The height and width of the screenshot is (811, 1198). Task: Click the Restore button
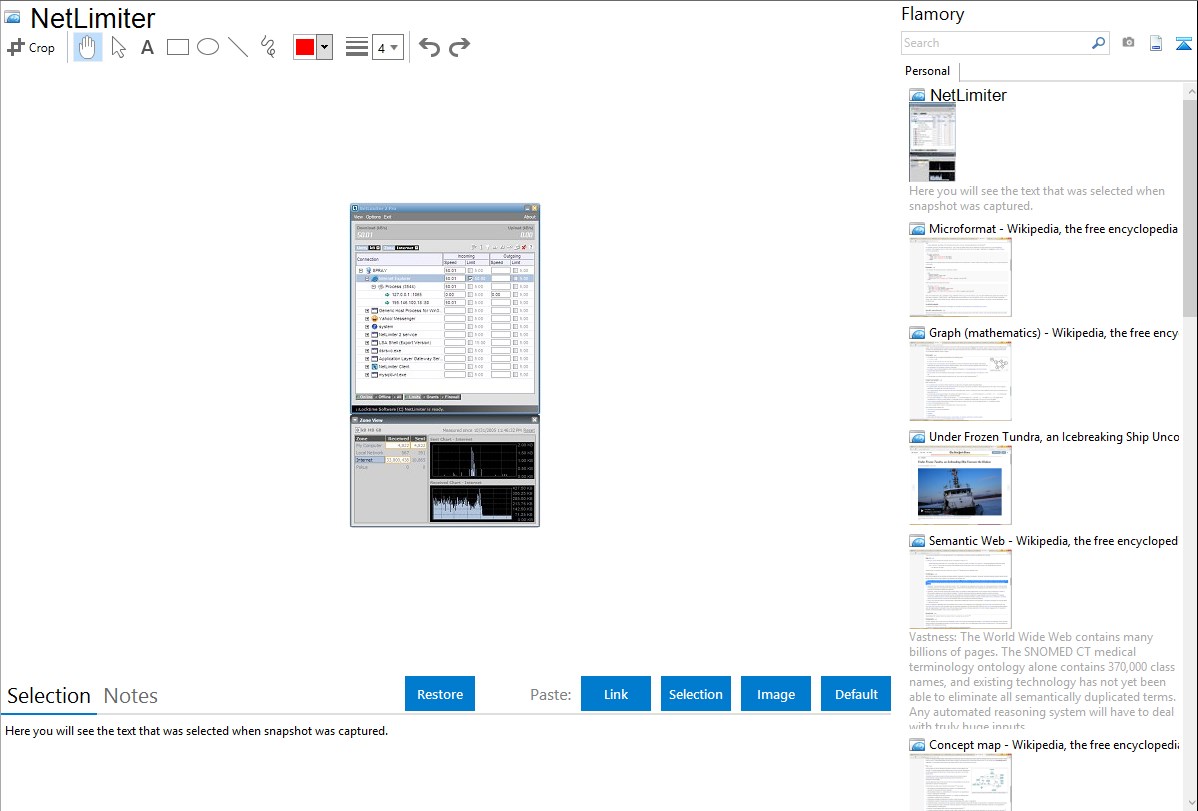click(440, 694)
